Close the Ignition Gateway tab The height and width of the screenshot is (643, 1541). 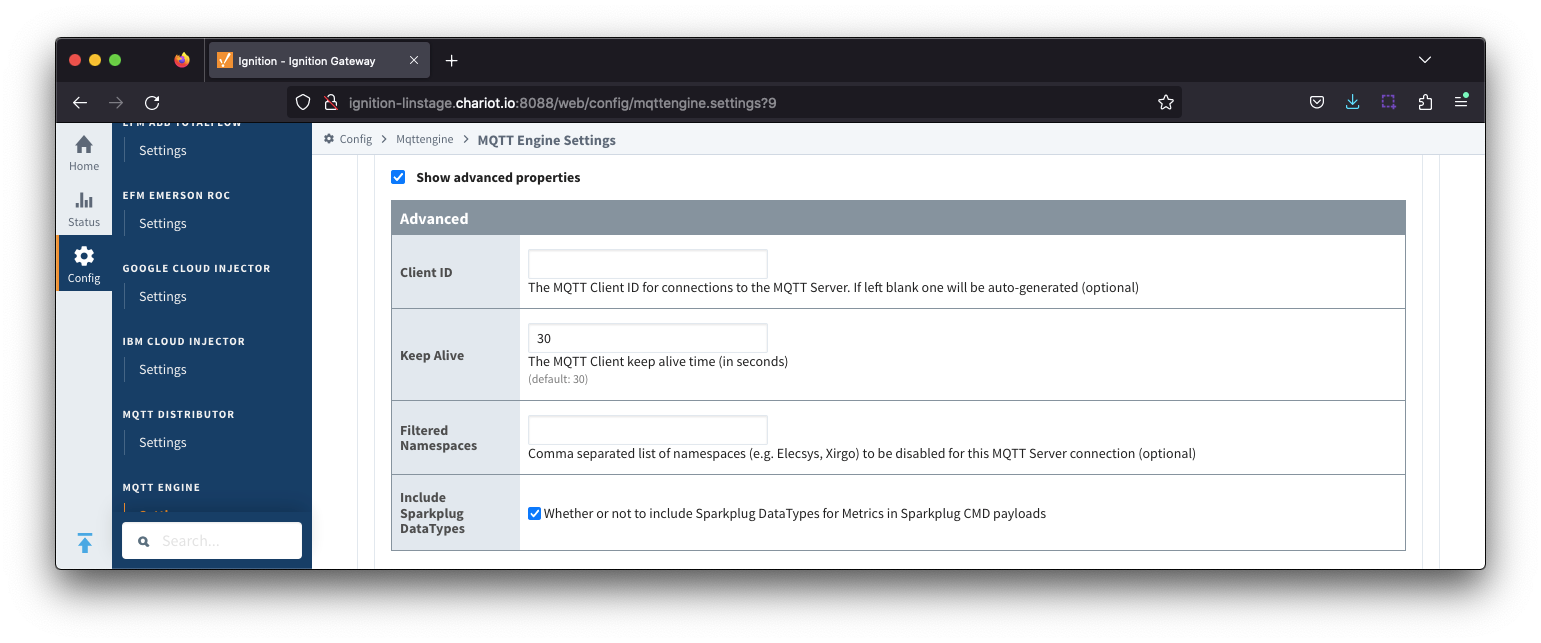(414, 61)
